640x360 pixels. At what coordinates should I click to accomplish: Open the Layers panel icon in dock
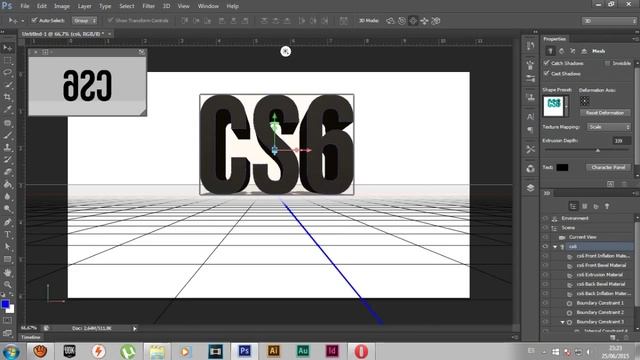click(530, 188)
